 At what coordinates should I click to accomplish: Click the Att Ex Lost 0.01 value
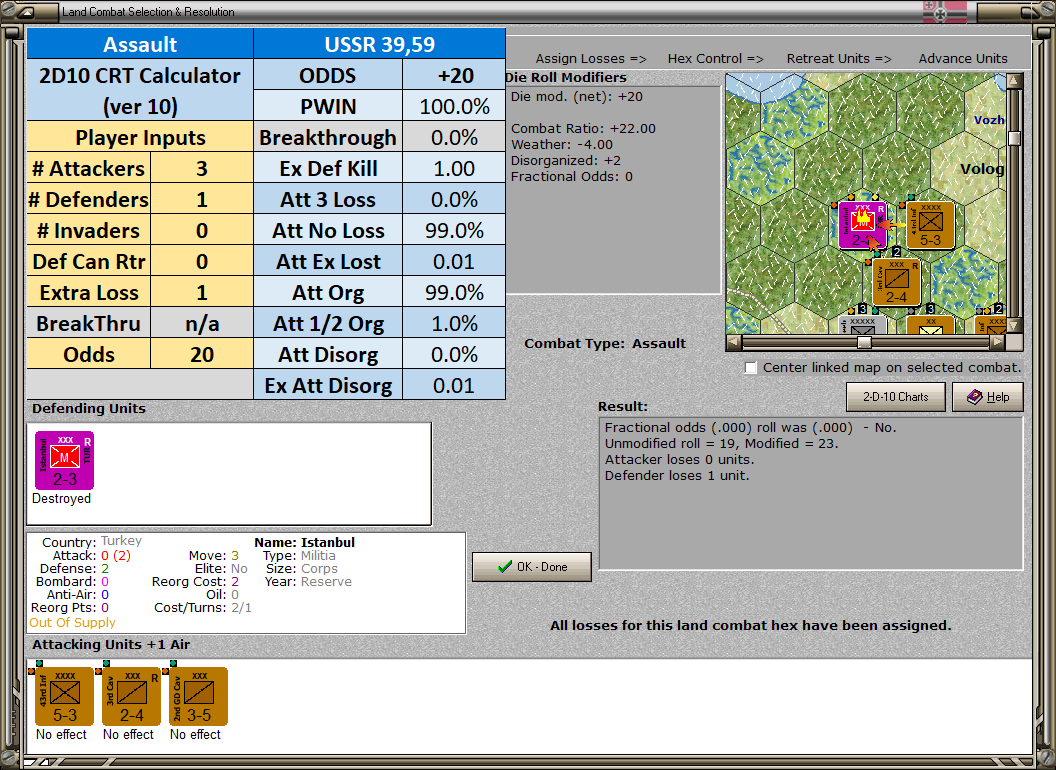(x=455, y=261)
